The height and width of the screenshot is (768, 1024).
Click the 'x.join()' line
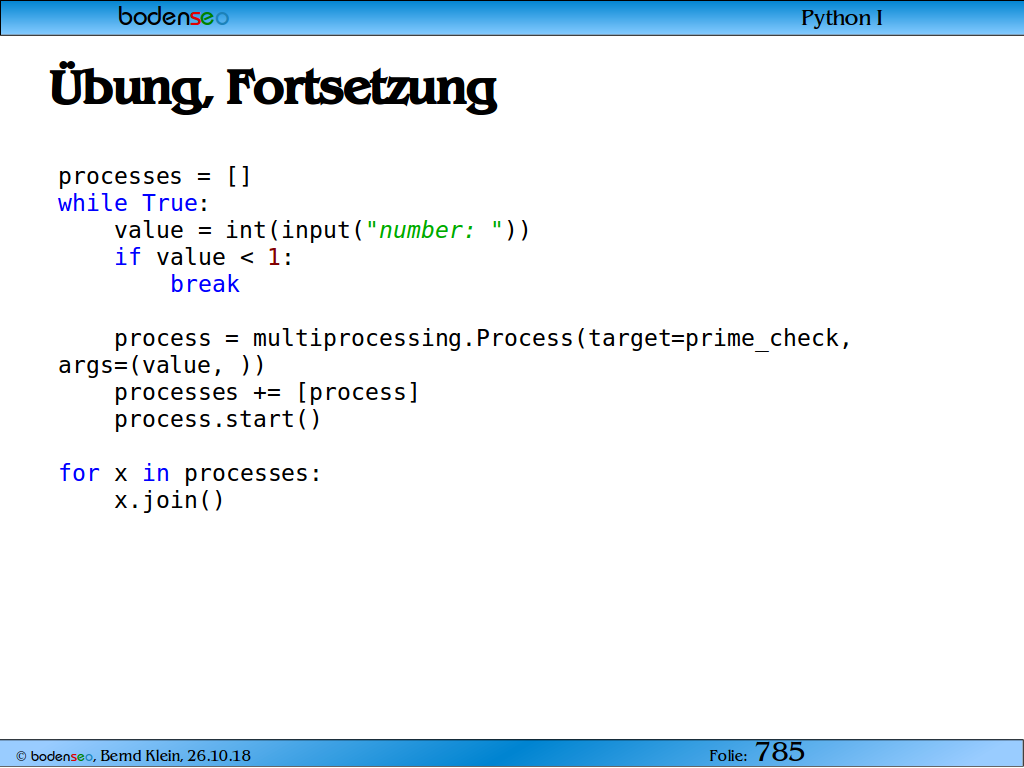(169, 500)
